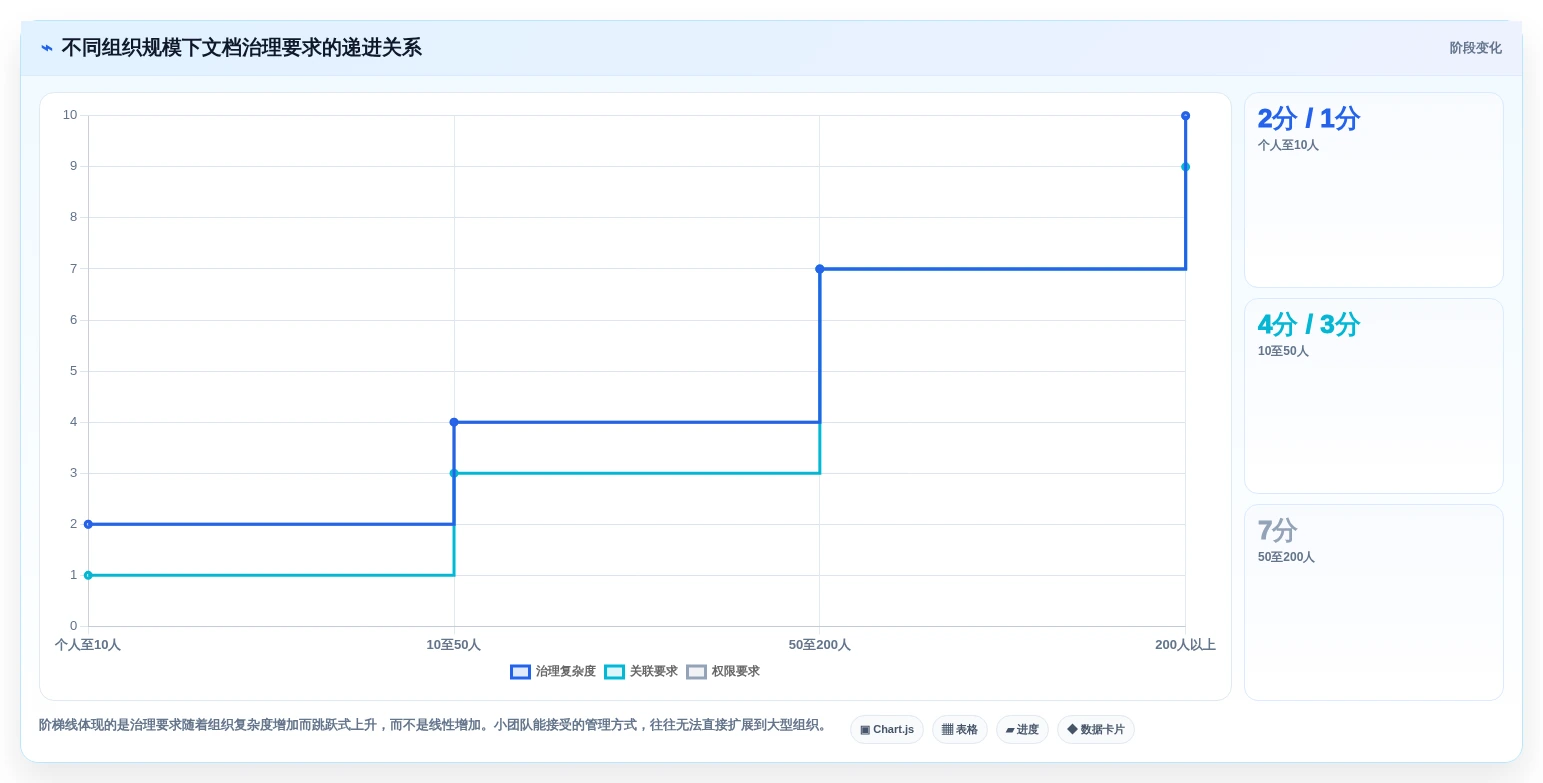Click the 关联要求 point at 个人至10人
1543x783 pixels.
[88, 575]
